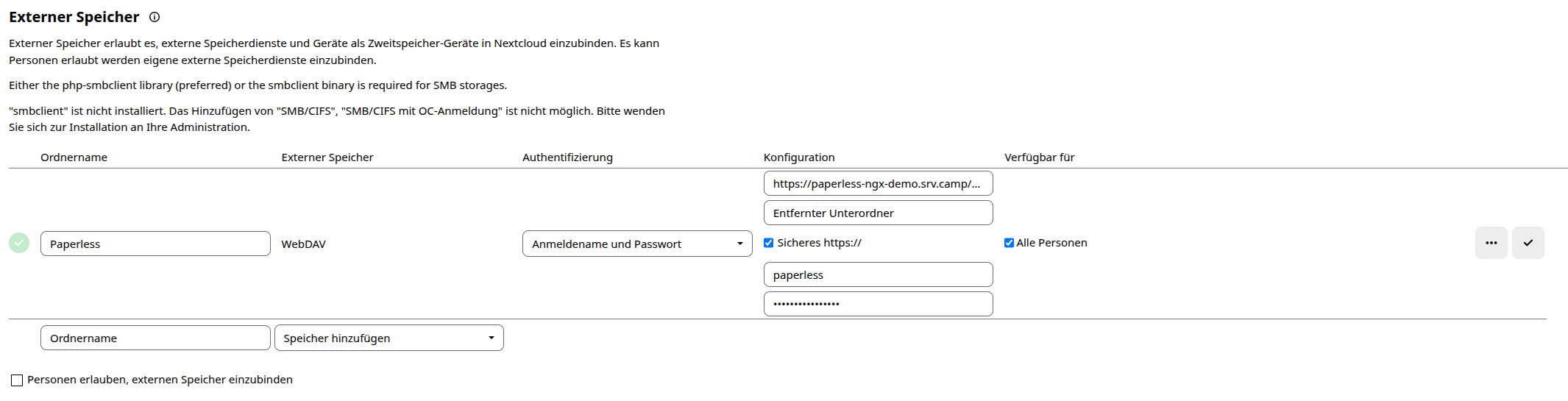
Task: Click the empty Ordnername field for new storage
Action: pyautogui.click(x=155, y=338)
